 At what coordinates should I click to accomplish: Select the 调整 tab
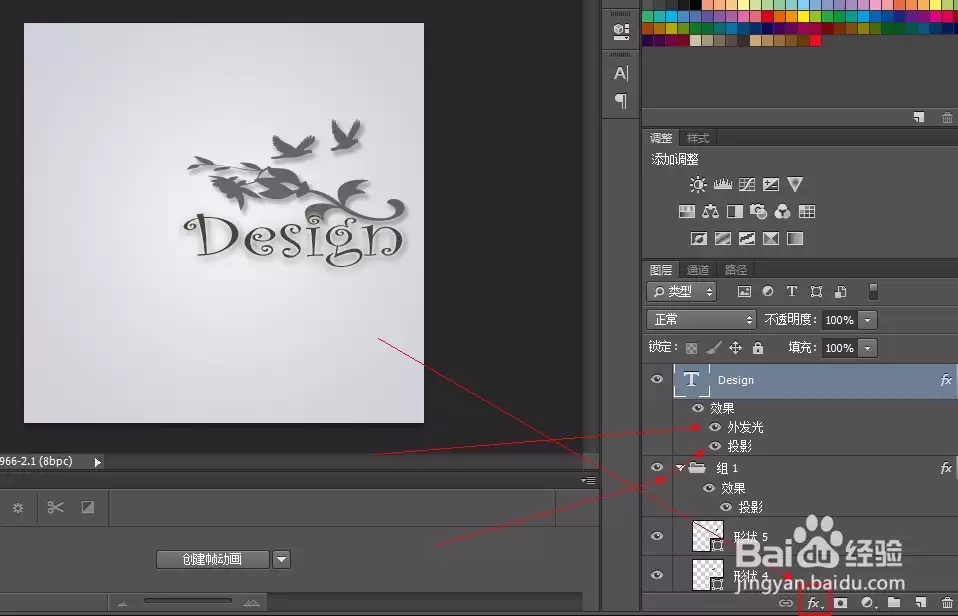coord(660,138)
